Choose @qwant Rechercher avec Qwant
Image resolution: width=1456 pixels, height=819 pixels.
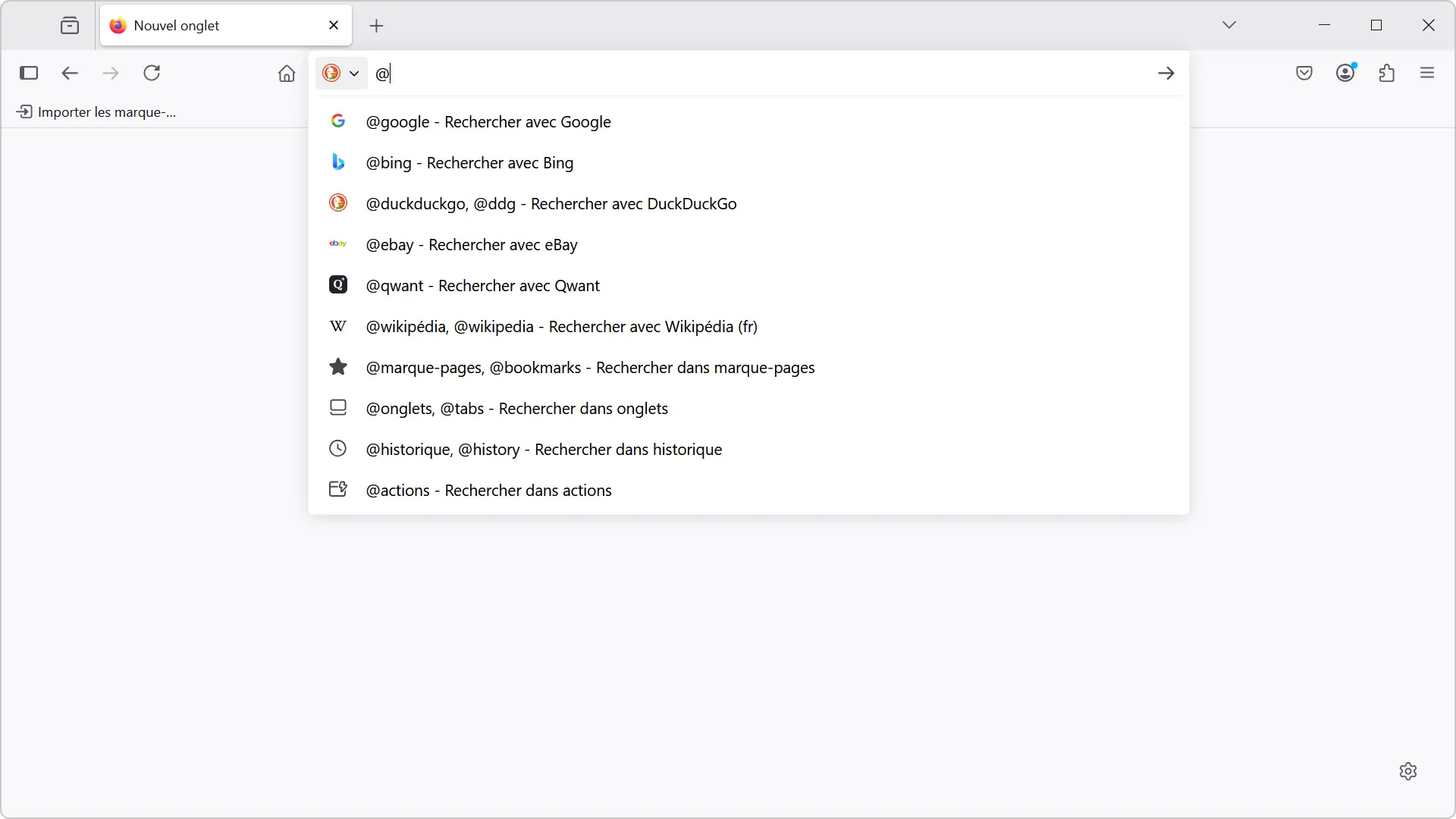coord(748,285)
